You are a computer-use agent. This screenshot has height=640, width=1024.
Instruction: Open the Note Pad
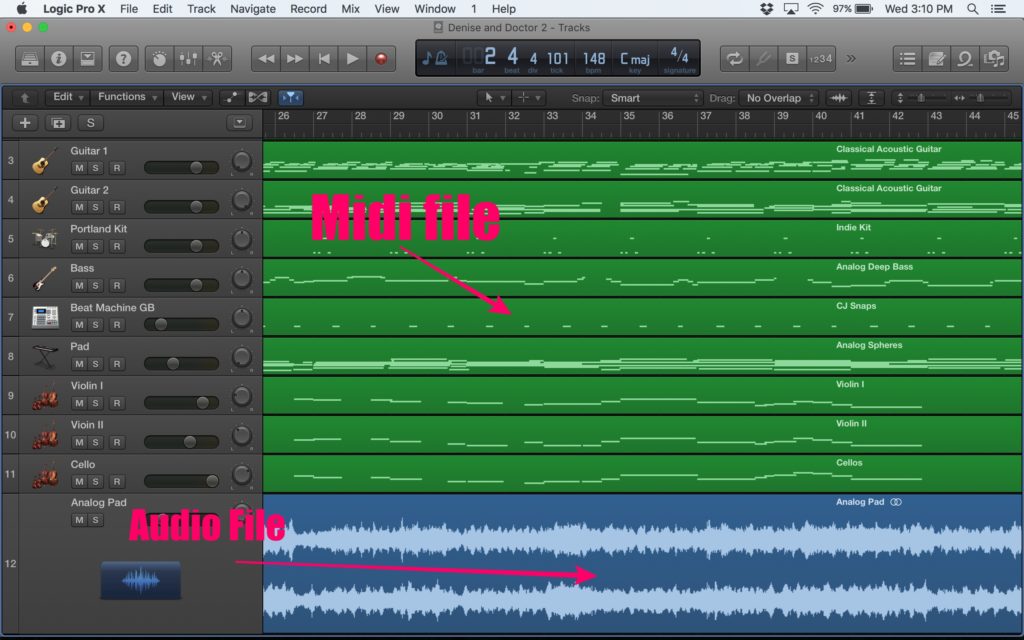(936, 59)
